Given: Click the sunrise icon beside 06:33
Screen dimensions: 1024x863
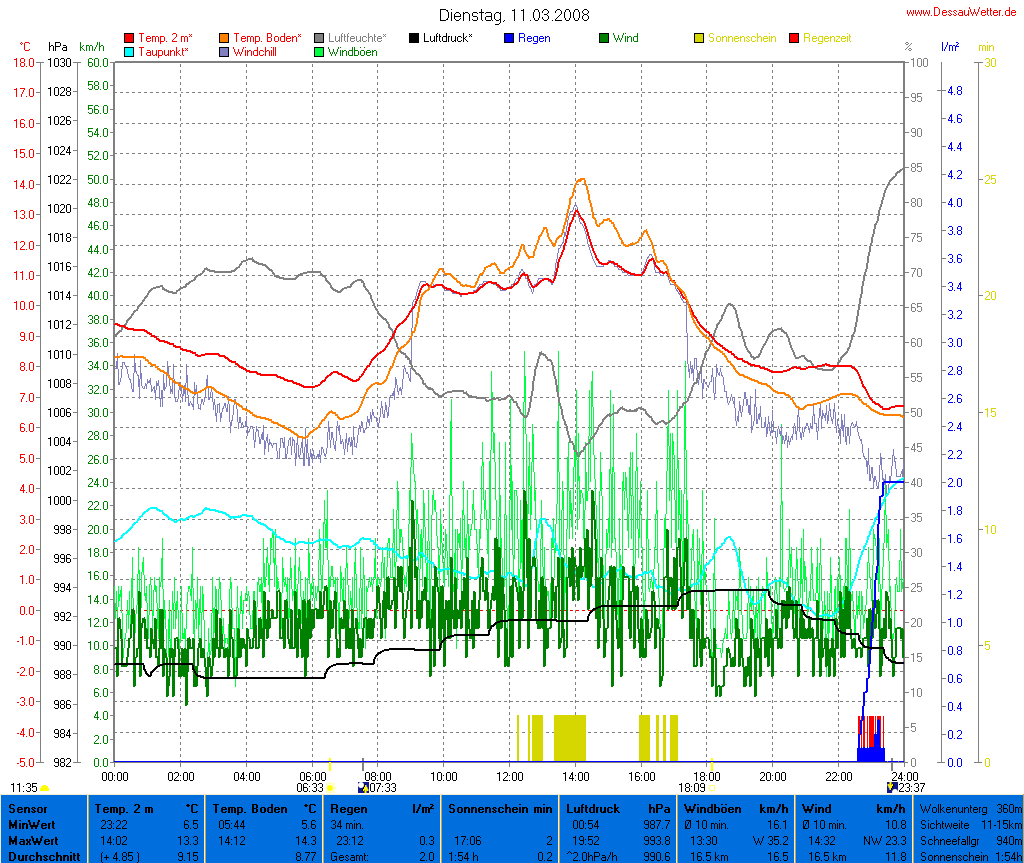Looking at the screenshot, I should pos(330,788).
